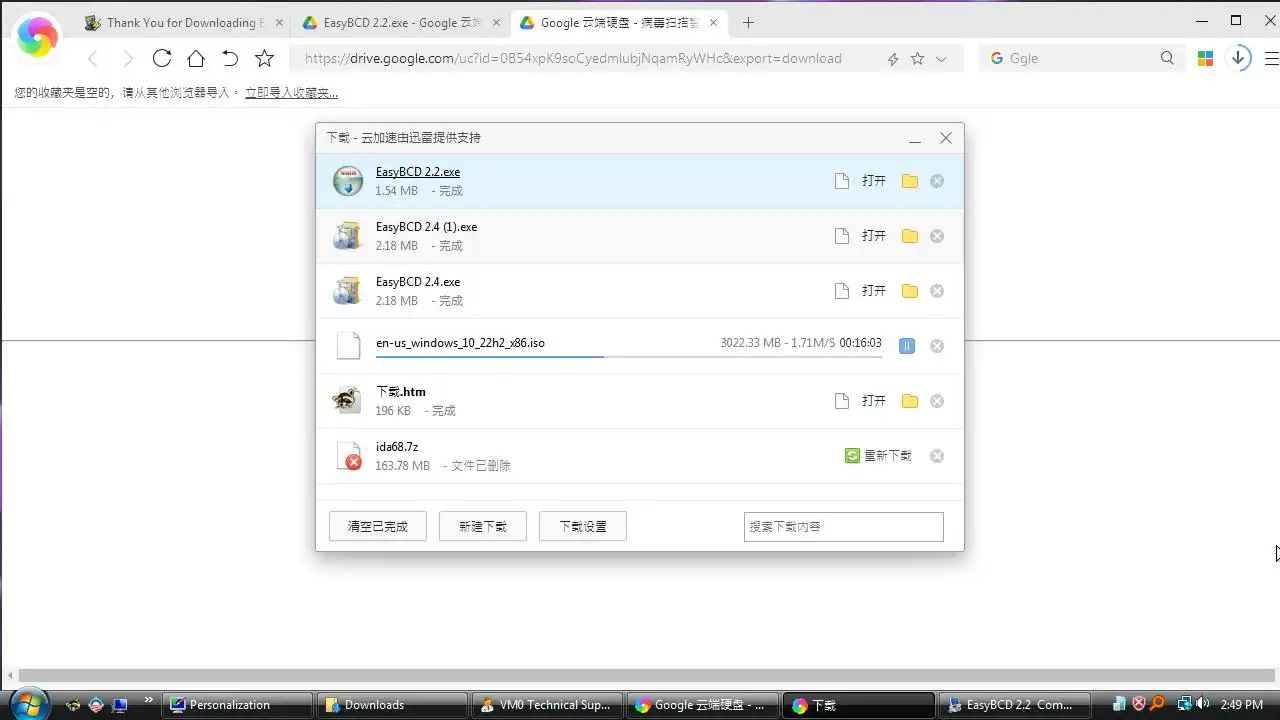The width and height of the screenshot is (1280, 720).
Task: Remove ida68.7z with its X icon
Action: [937, 456]
